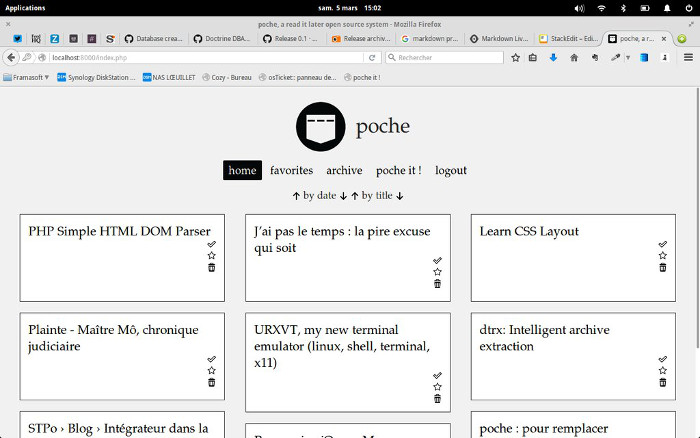700x438 pixels.
Task: Archive the URXVT terminal emulator article
Action: [437, 375]
